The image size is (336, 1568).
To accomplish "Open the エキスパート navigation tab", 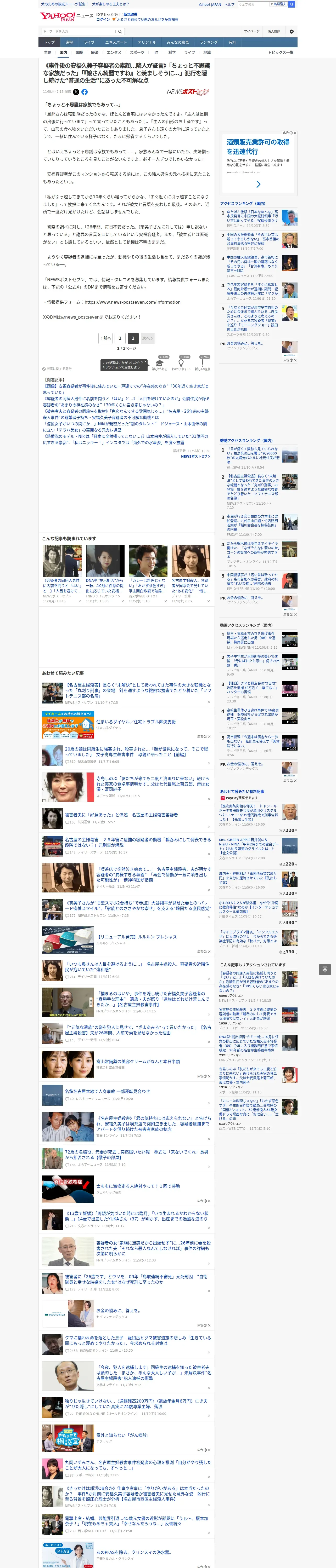I will pos(116,43).
